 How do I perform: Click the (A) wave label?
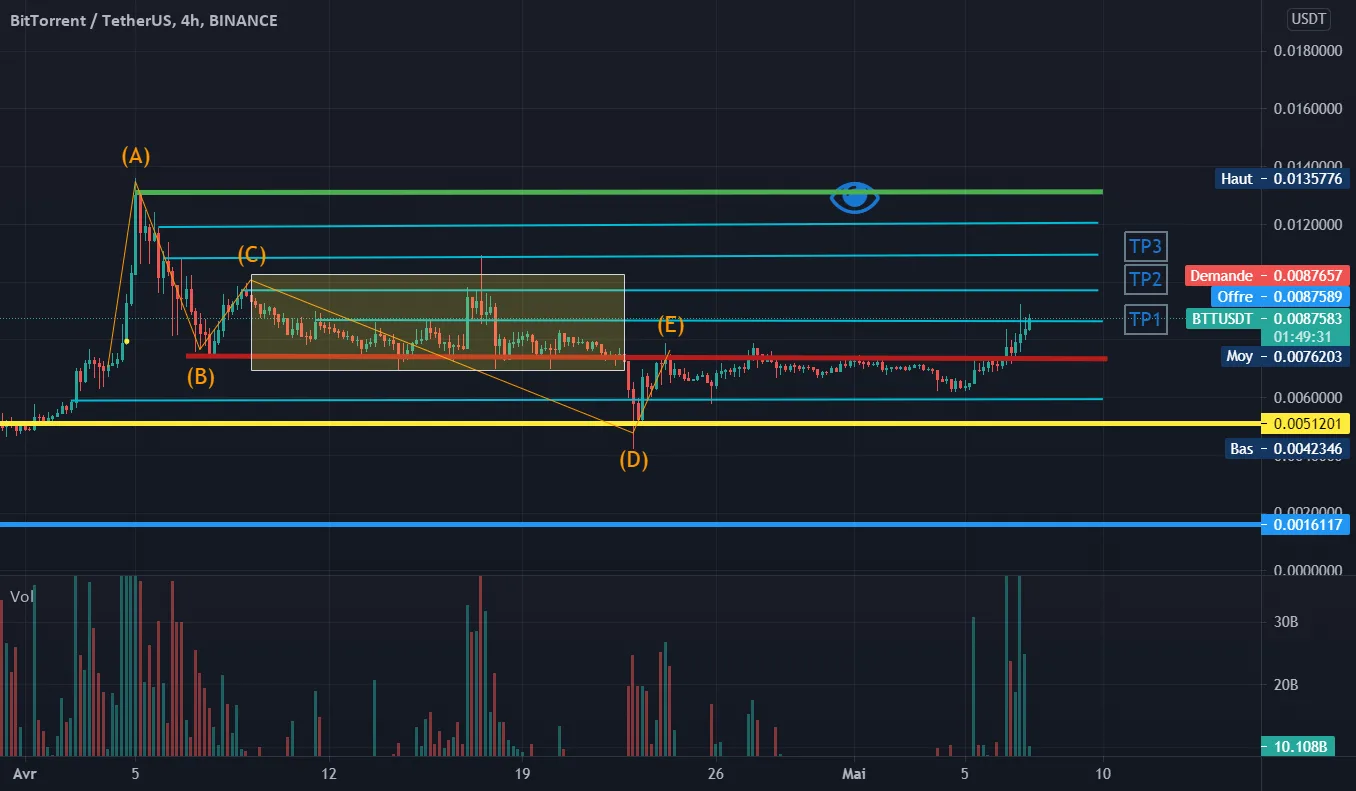[x=136, y=156]
